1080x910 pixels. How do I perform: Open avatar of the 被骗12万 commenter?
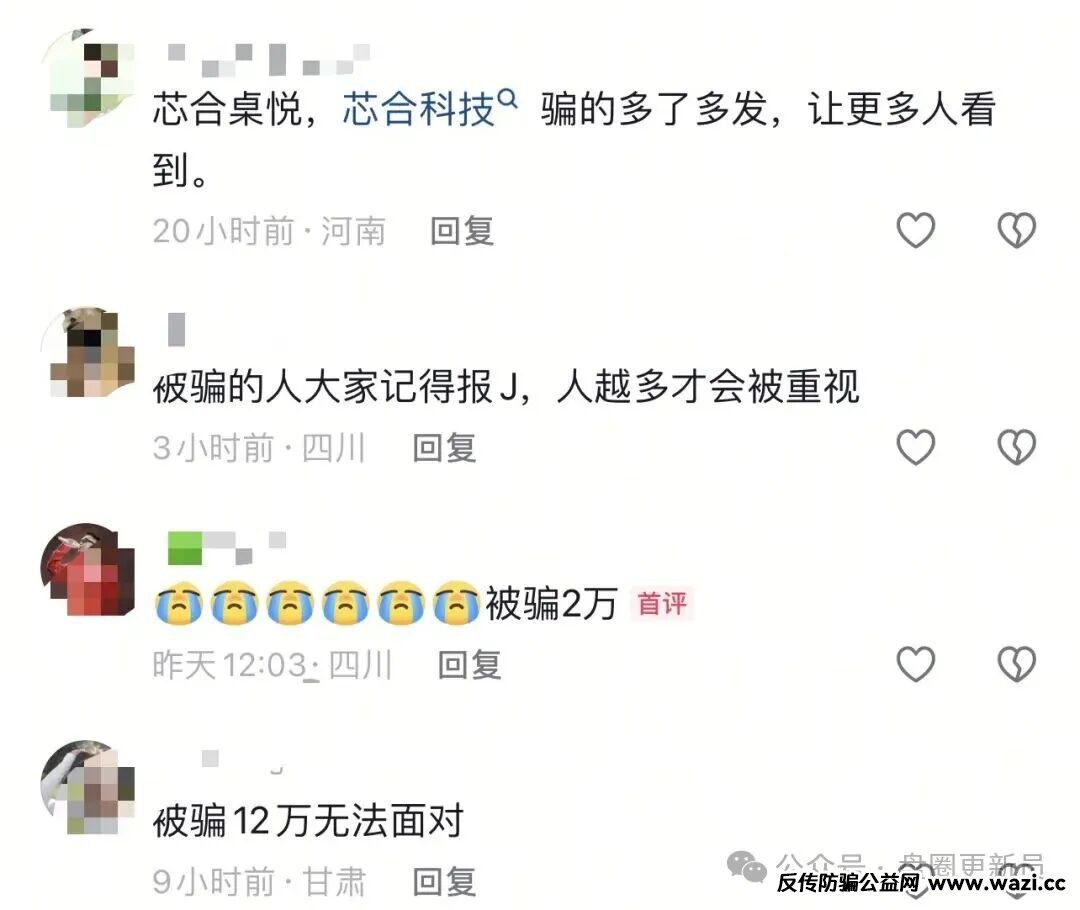tap(87, 787)
